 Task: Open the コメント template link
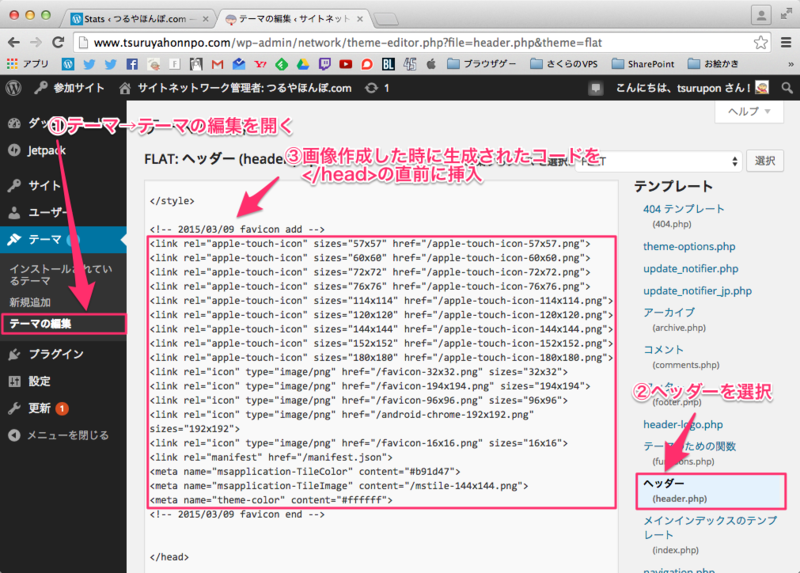(663, 350)
